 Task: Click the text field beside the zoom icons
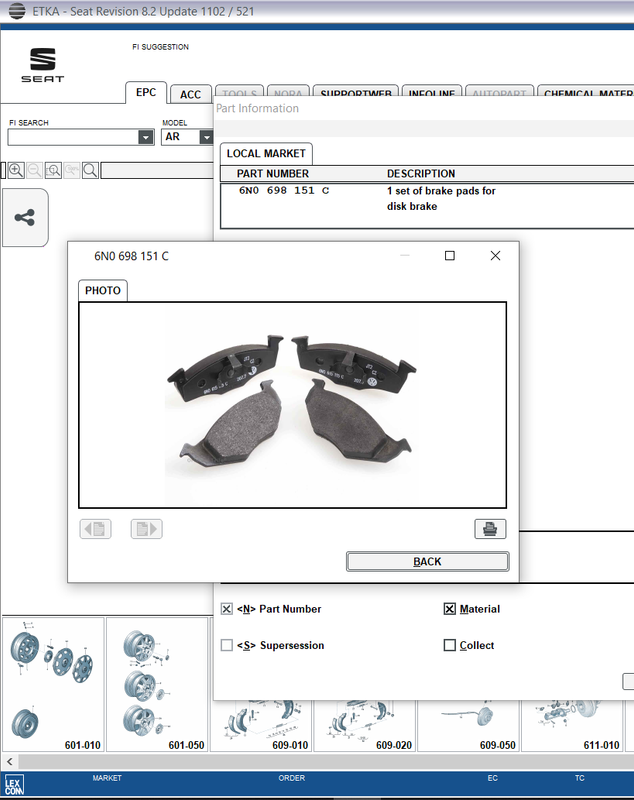[157, 170]
